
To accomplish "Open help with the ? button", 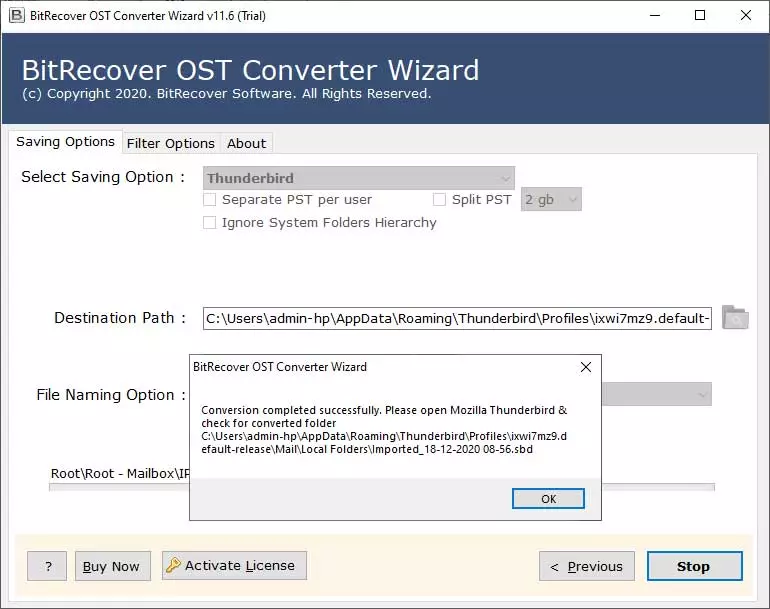I will pyautogui.click(x=47, y=566).
